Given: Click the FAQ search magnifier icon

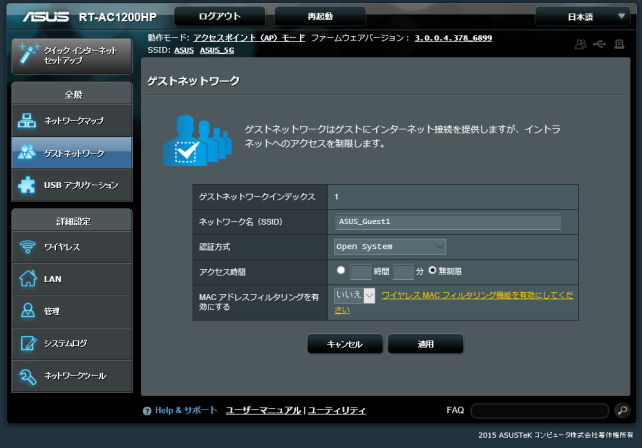Looking at the screenshot, I should [x=622, y=410].
